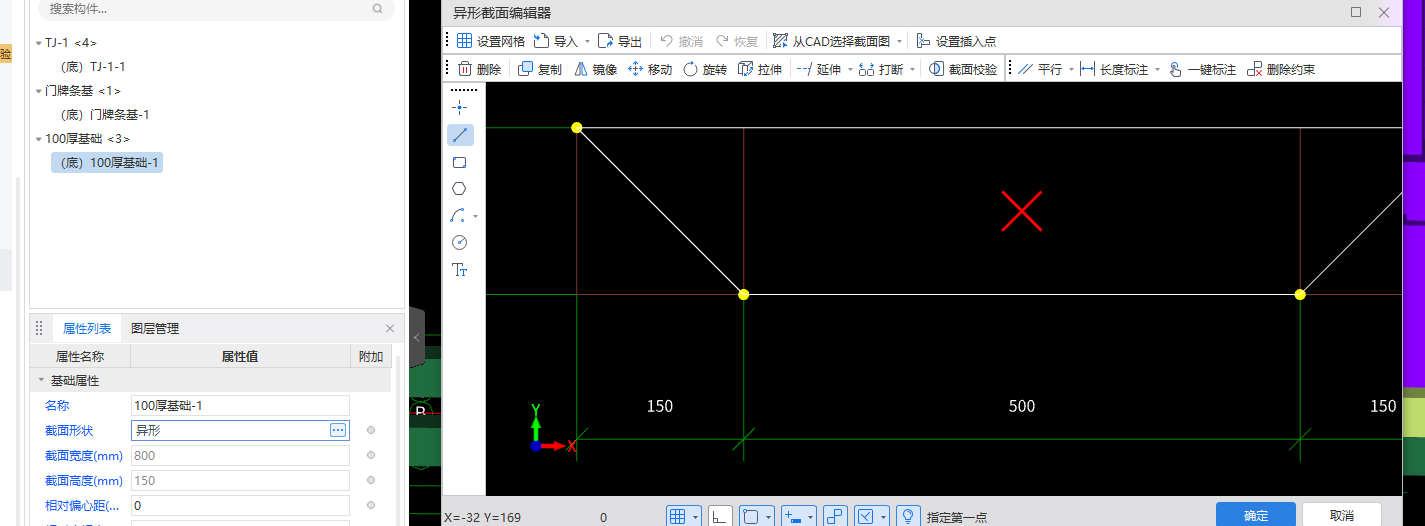Collapse the 门牌条基 <1> tree group
This screenshot has height=526, width=1425.
(x=38, y=91)
